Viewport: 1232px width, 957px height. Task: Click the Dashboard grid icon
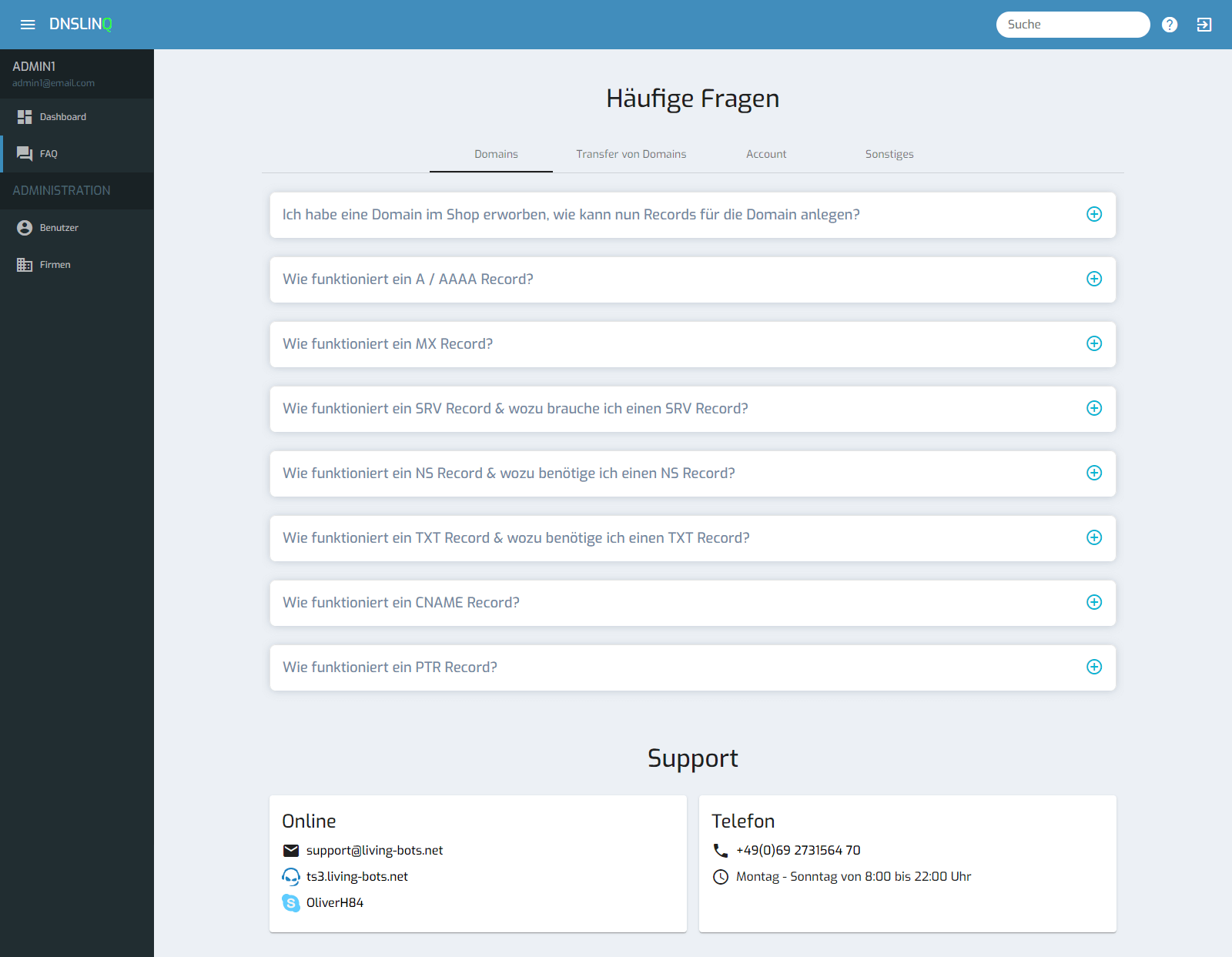25,117
